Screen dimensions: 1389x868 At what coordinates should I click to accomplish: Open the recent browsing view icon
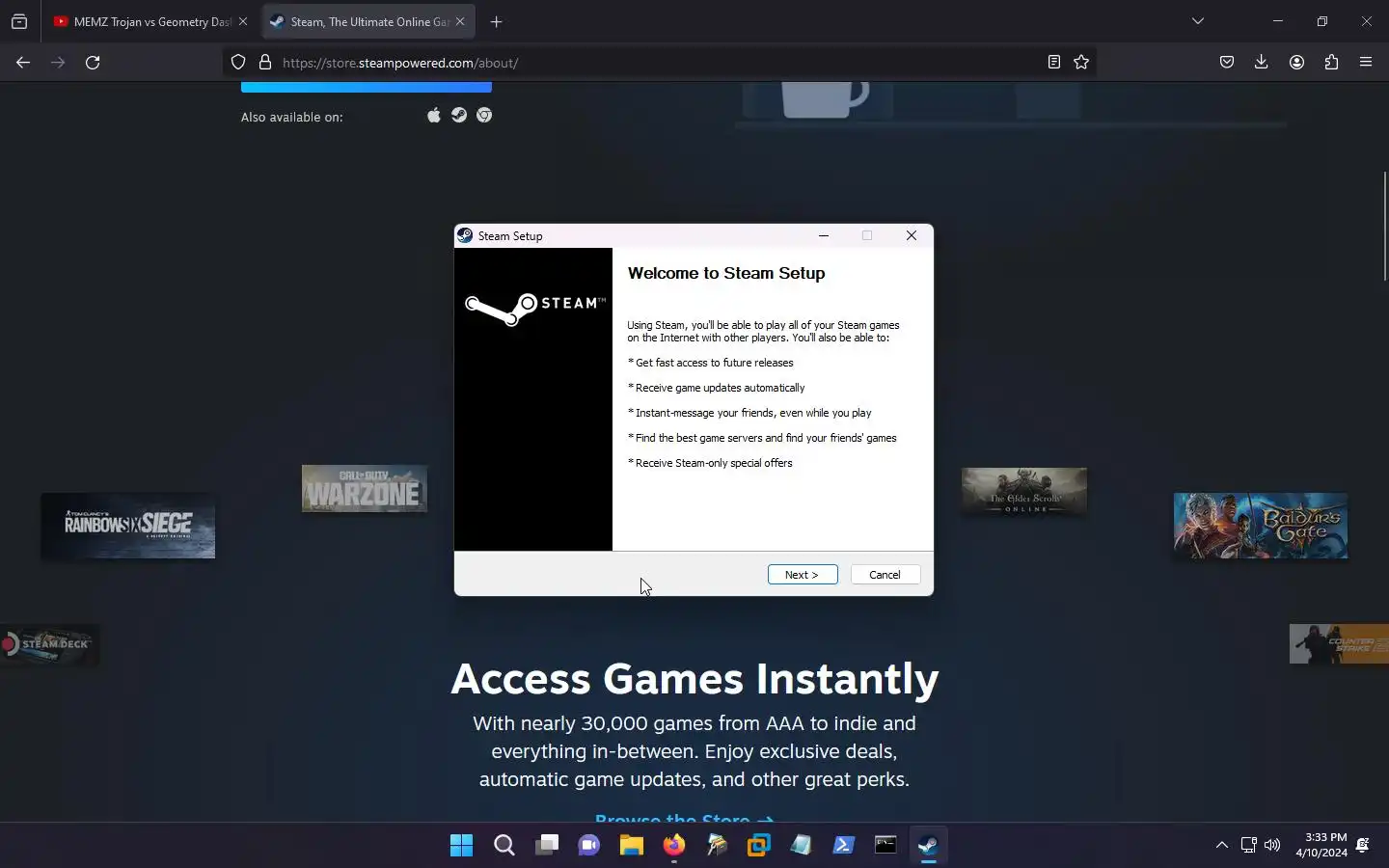(x=19, y=21)
